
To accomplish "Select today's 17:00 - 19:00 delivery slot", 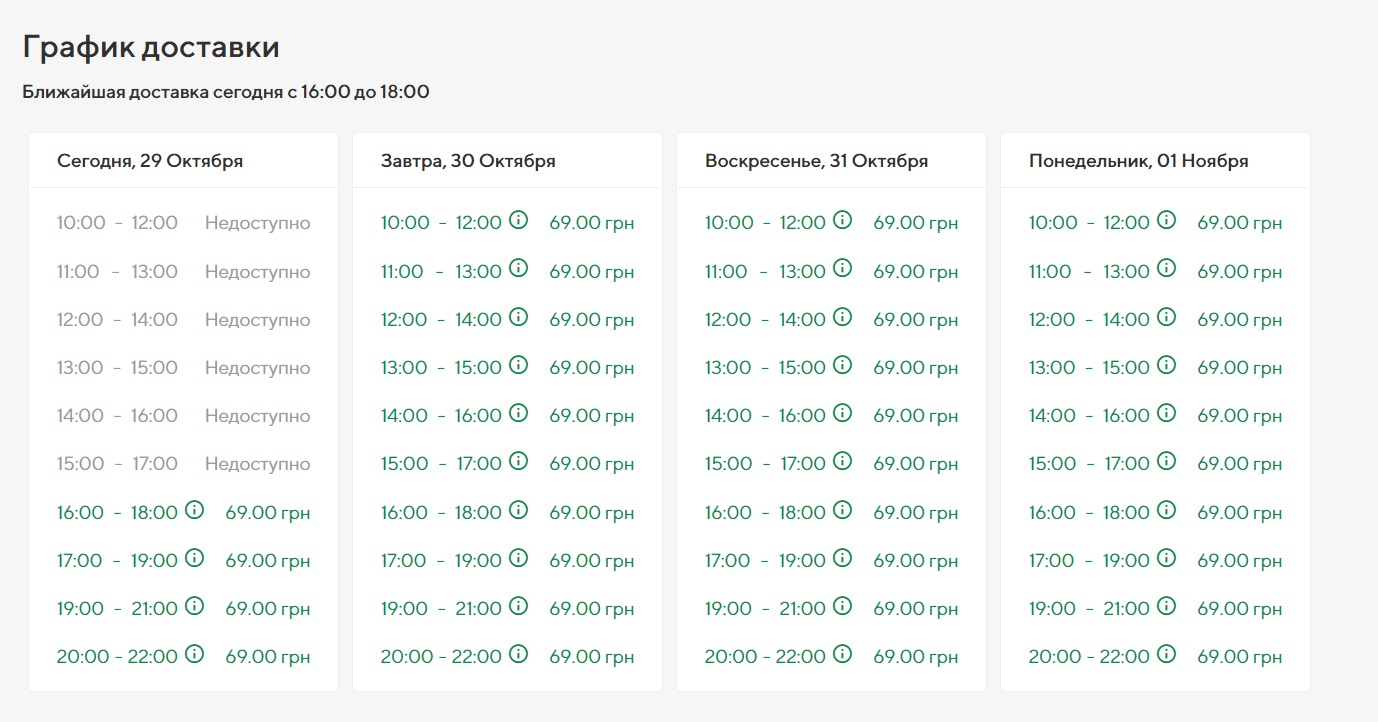I will pos(117,561).
